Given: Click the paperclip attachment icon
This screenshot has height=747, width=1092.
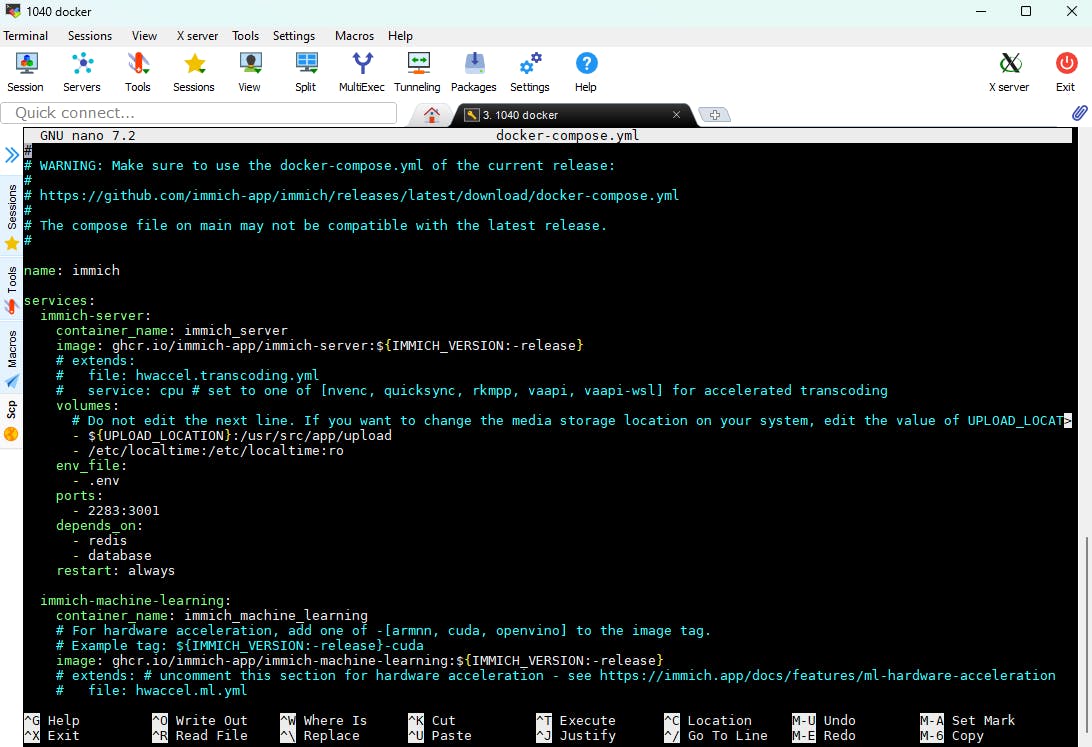Looking at the screenshot, I should pyautogui.click(x=1079, y=113).
